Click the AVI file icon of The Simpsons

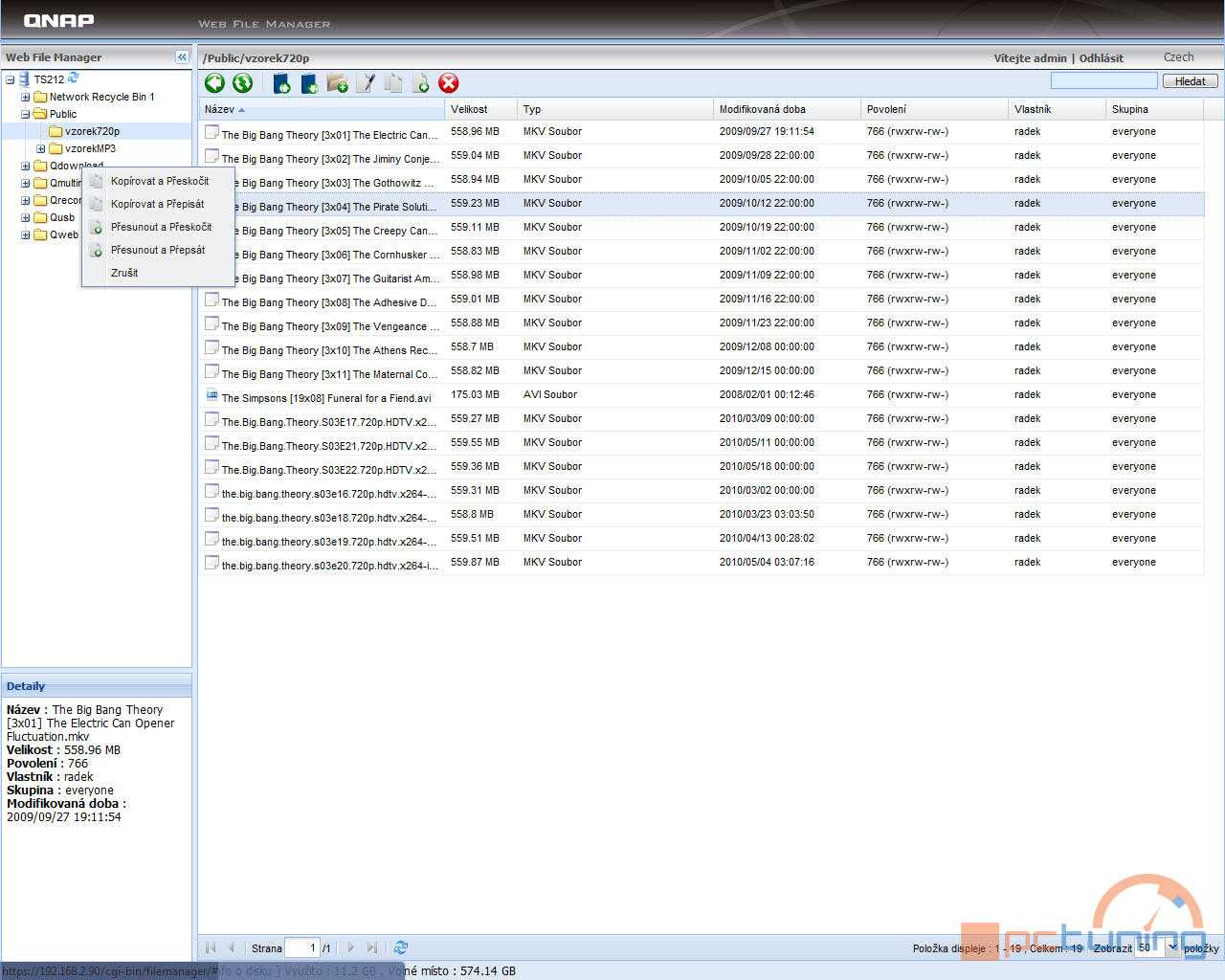pyautogui.click(x=212, y=394)
